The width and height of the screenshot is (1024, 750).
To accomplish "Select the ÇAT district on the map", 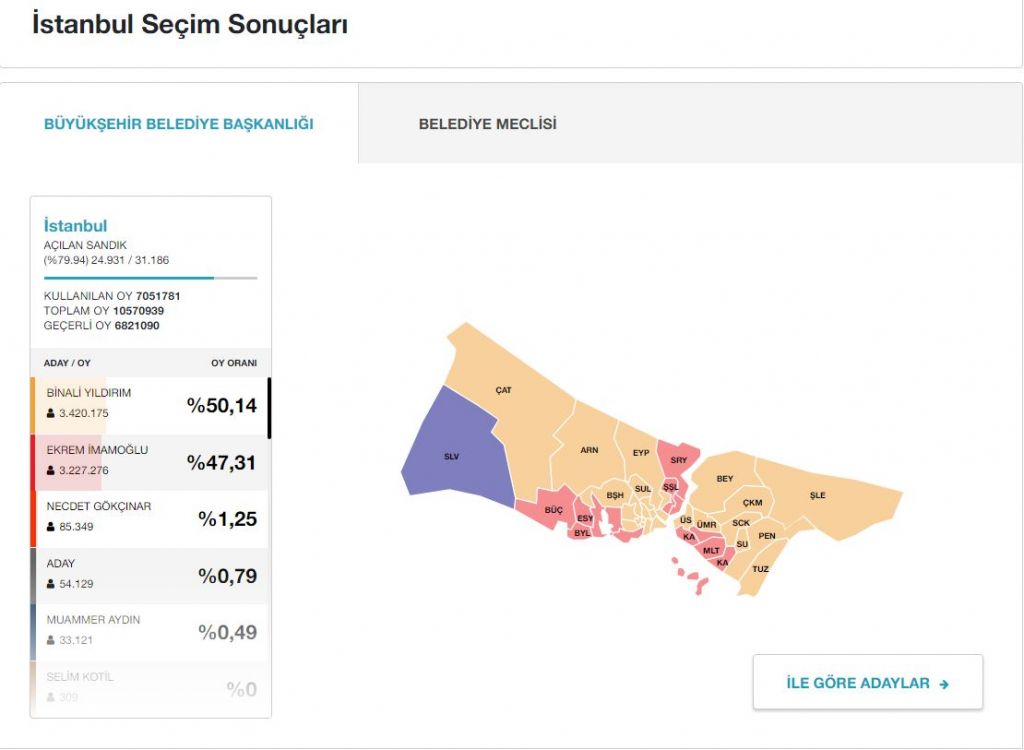I will [x=503, y=390].
